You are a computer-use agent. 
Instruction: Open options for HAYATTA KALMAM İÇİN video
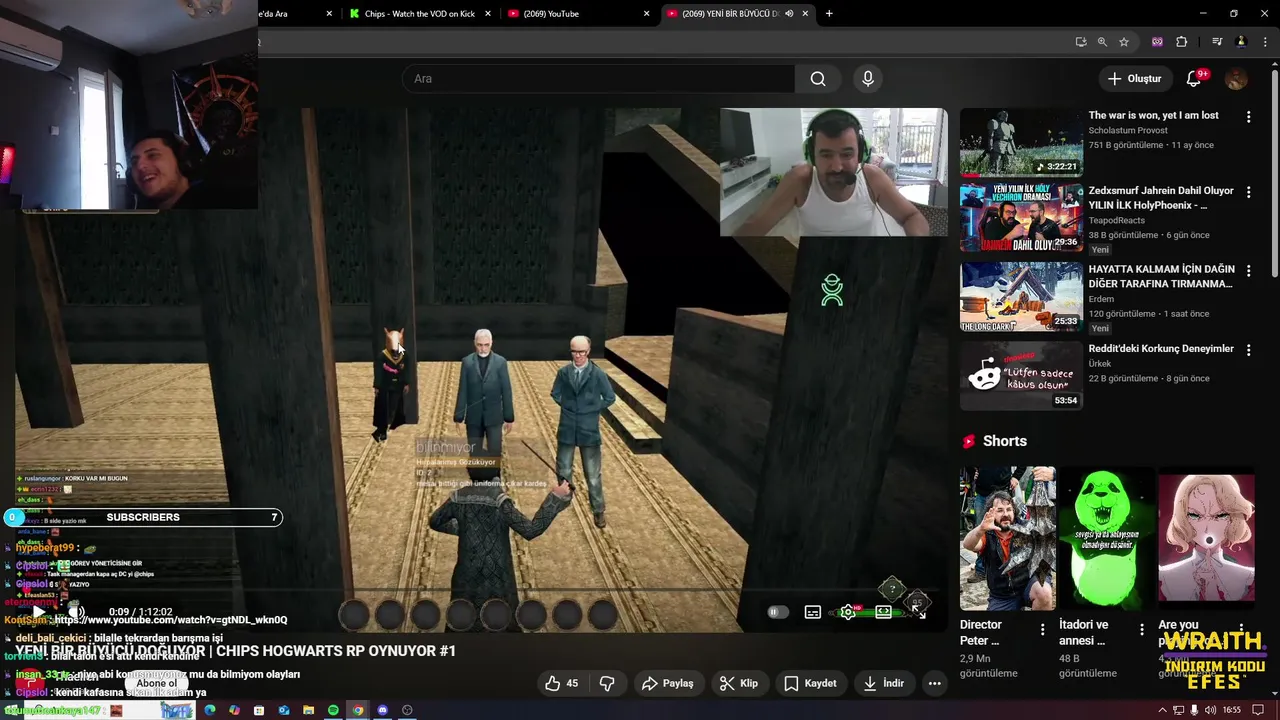tap(1248, 271)
